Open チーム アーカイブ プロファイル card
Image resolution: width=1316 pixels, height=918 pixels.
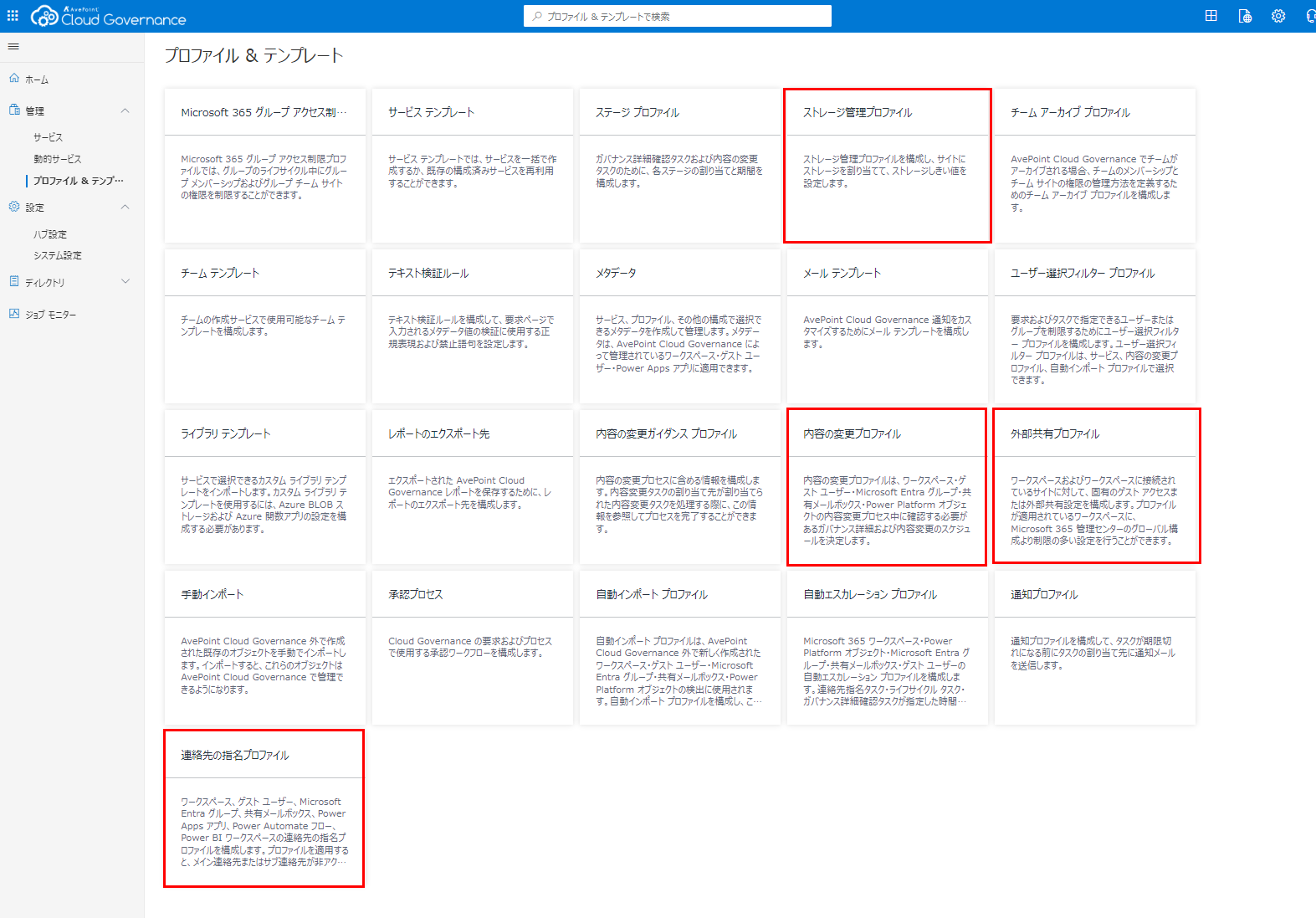(x=1094, y=166)
